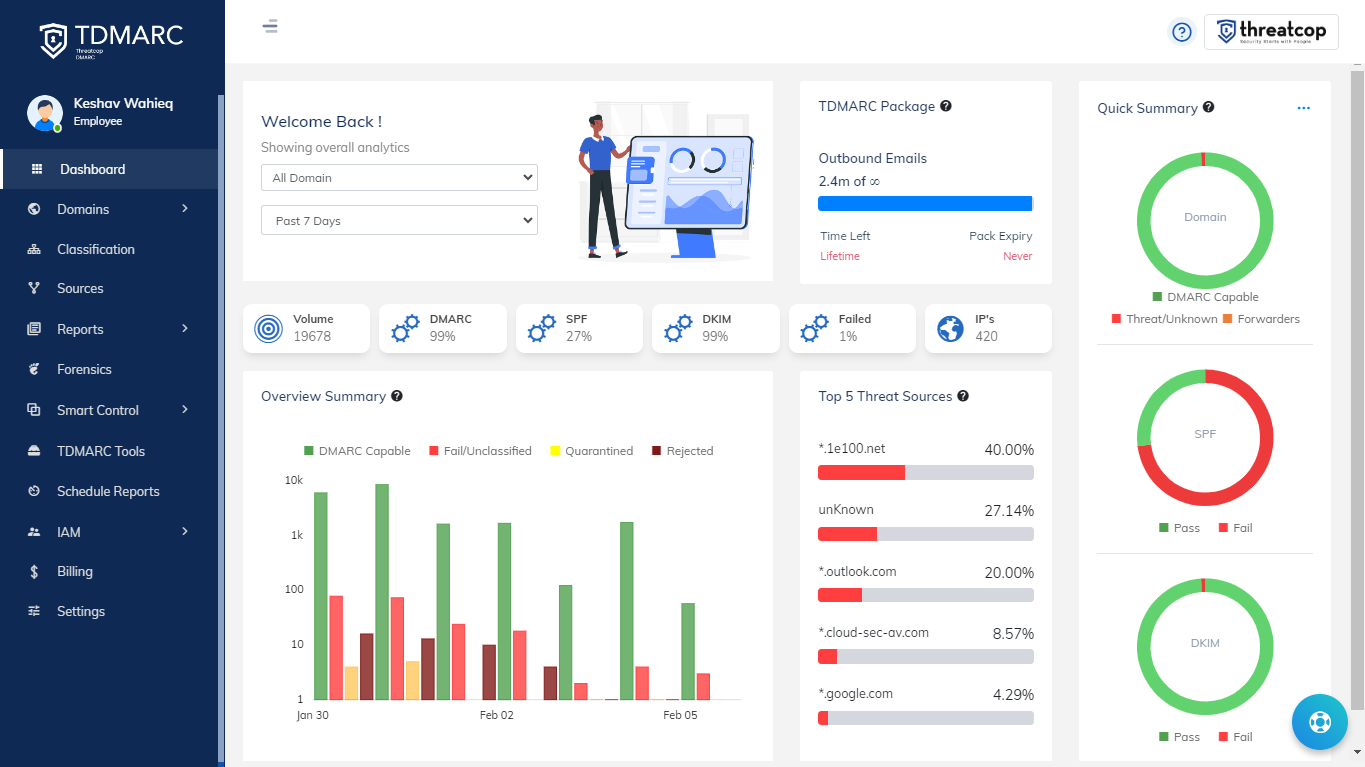Viewport: 1365px width, 767px height.
Task: Open the Past 7 Days dropdown
Action: (399, 220)
